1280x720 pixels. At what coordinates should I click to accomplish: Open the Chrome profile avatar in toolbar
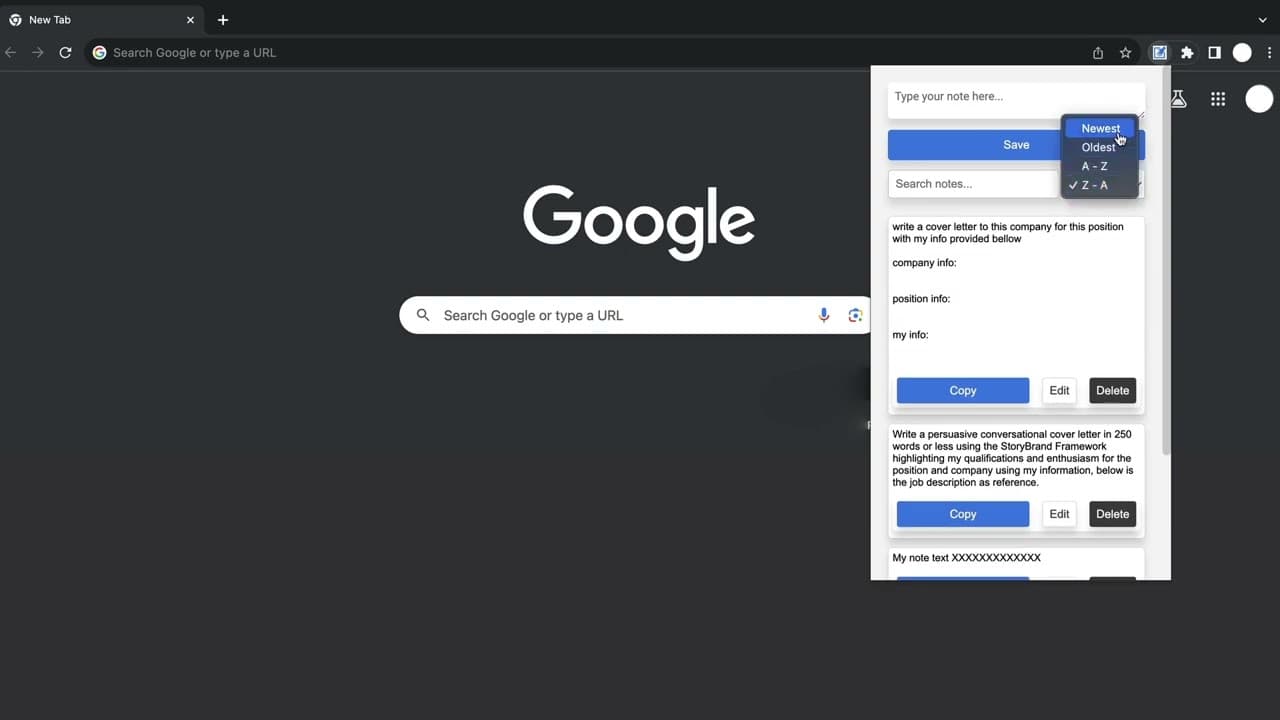pyautogui.click(x=1242, y=53)
